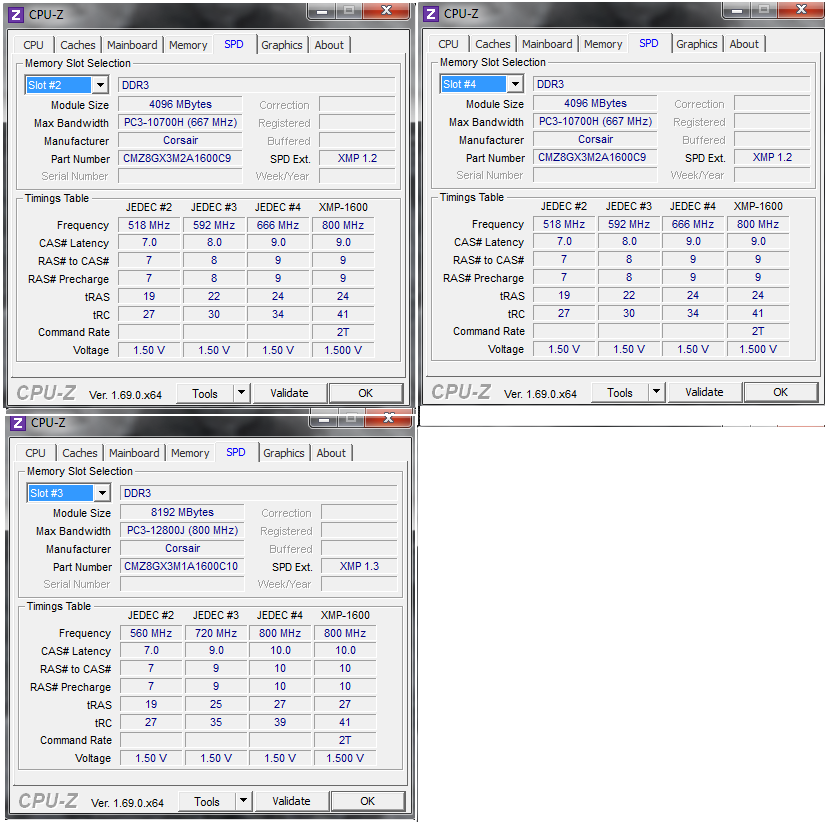Viewport: 825px width, 822px height.
Task: Click 35 tRC value under JEDEC #3
Action: tap(216, 723)
